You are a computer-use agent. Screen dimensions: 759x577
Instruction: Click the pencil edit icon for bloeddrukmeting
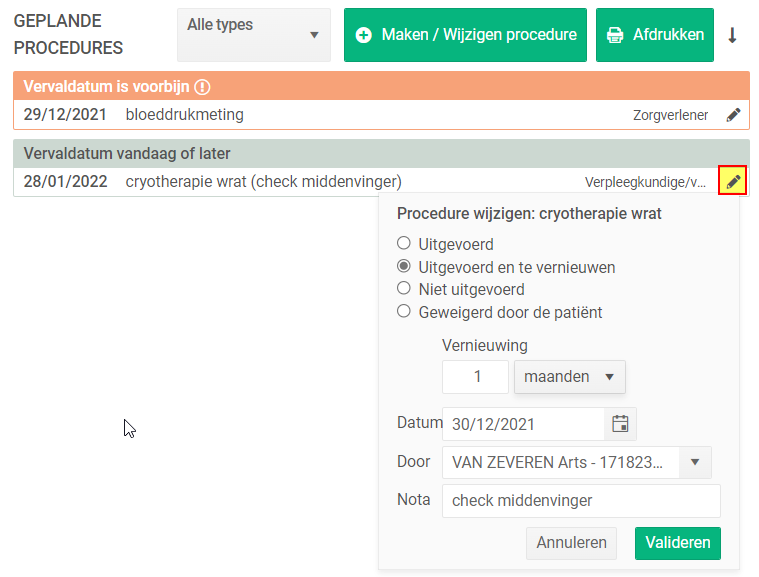pyautogui.click(x=733, y=115)
